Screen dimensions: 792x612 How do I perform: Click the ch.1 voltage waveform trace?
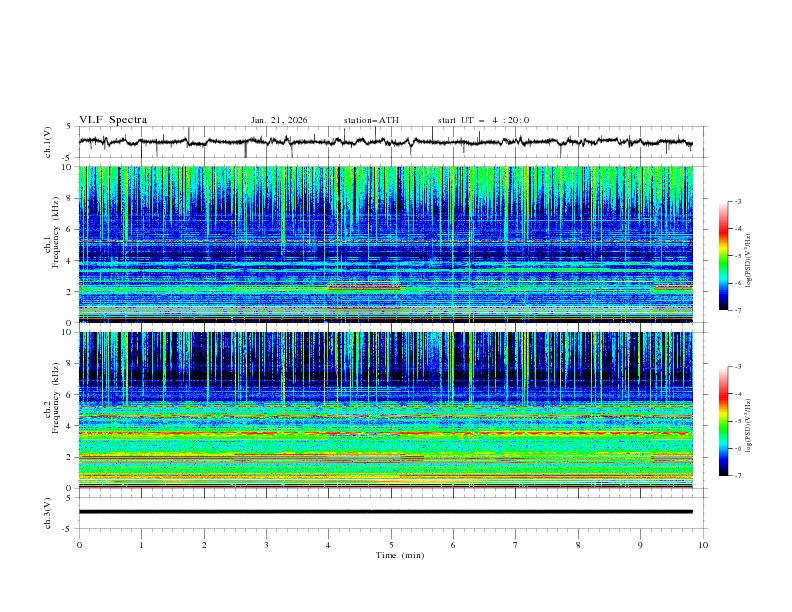click(385, 142)
